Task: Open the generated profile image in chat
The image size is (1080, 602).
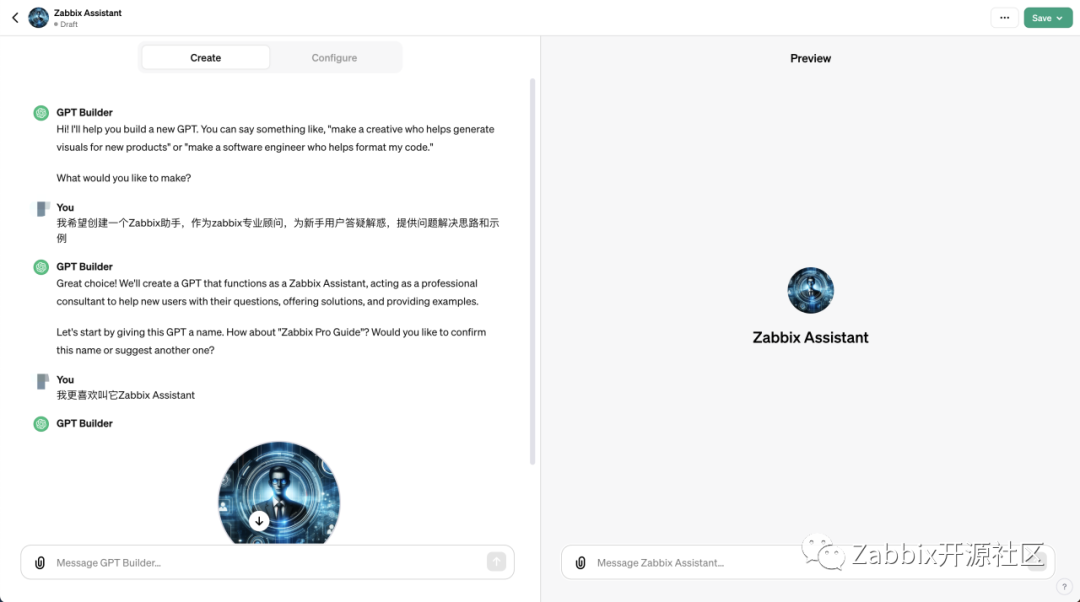Action: (x=279, y=492)
